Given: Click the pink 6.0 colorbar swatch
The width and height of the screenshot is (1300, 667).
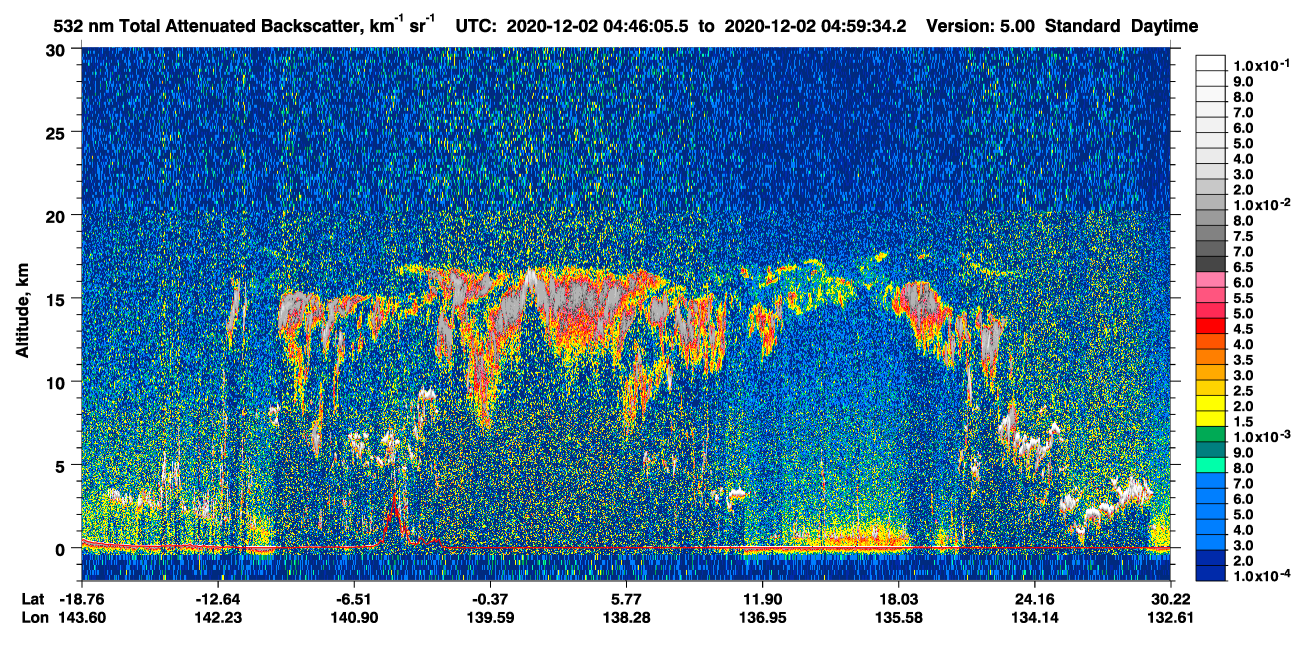Looking at the screenshot, I should (x=1210, y=281).
